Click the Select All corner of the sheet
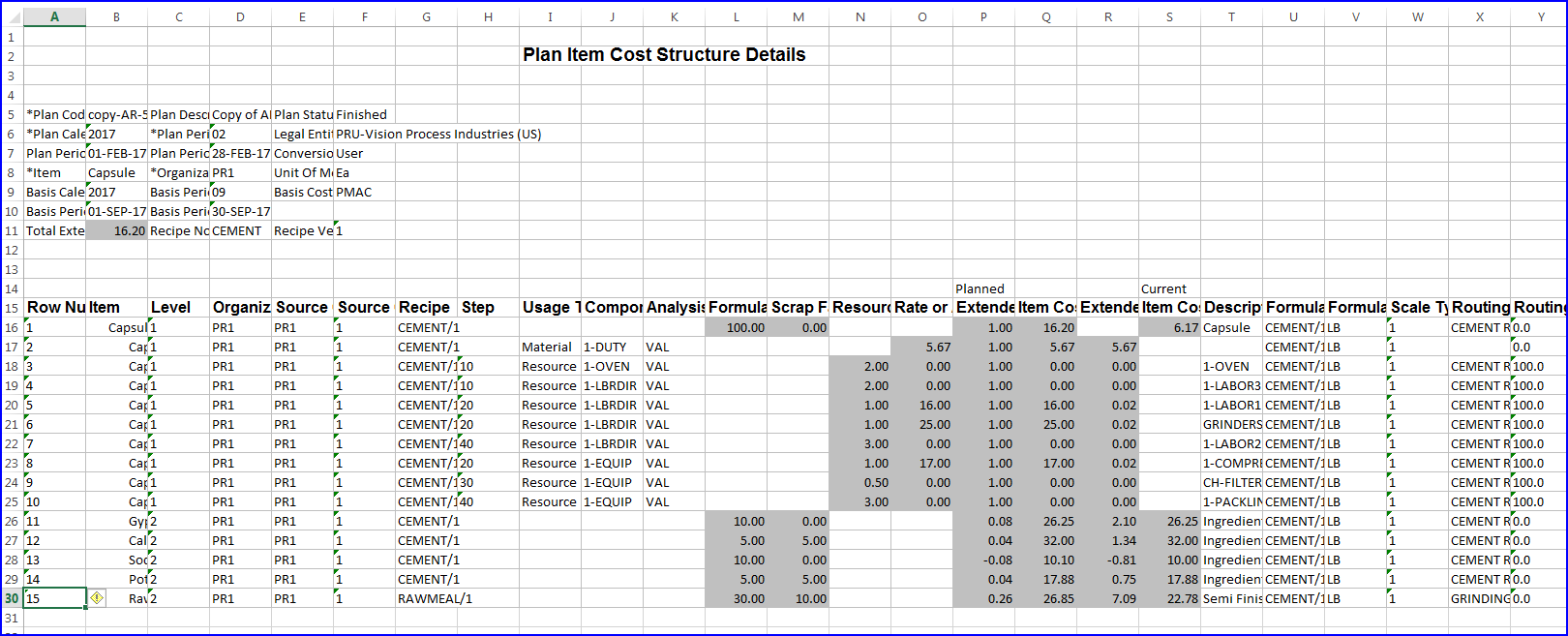The width and height of the screenshot is (1568, 636). (x=12, y=17)
